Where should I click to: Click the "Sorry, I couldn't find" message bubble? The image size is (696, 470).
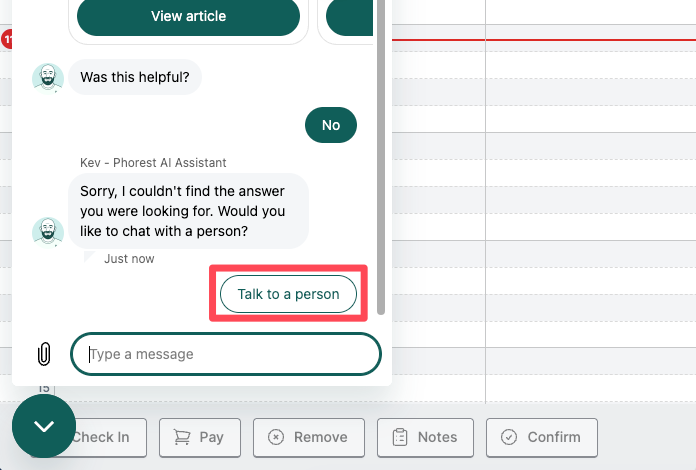tap(188, 211)
